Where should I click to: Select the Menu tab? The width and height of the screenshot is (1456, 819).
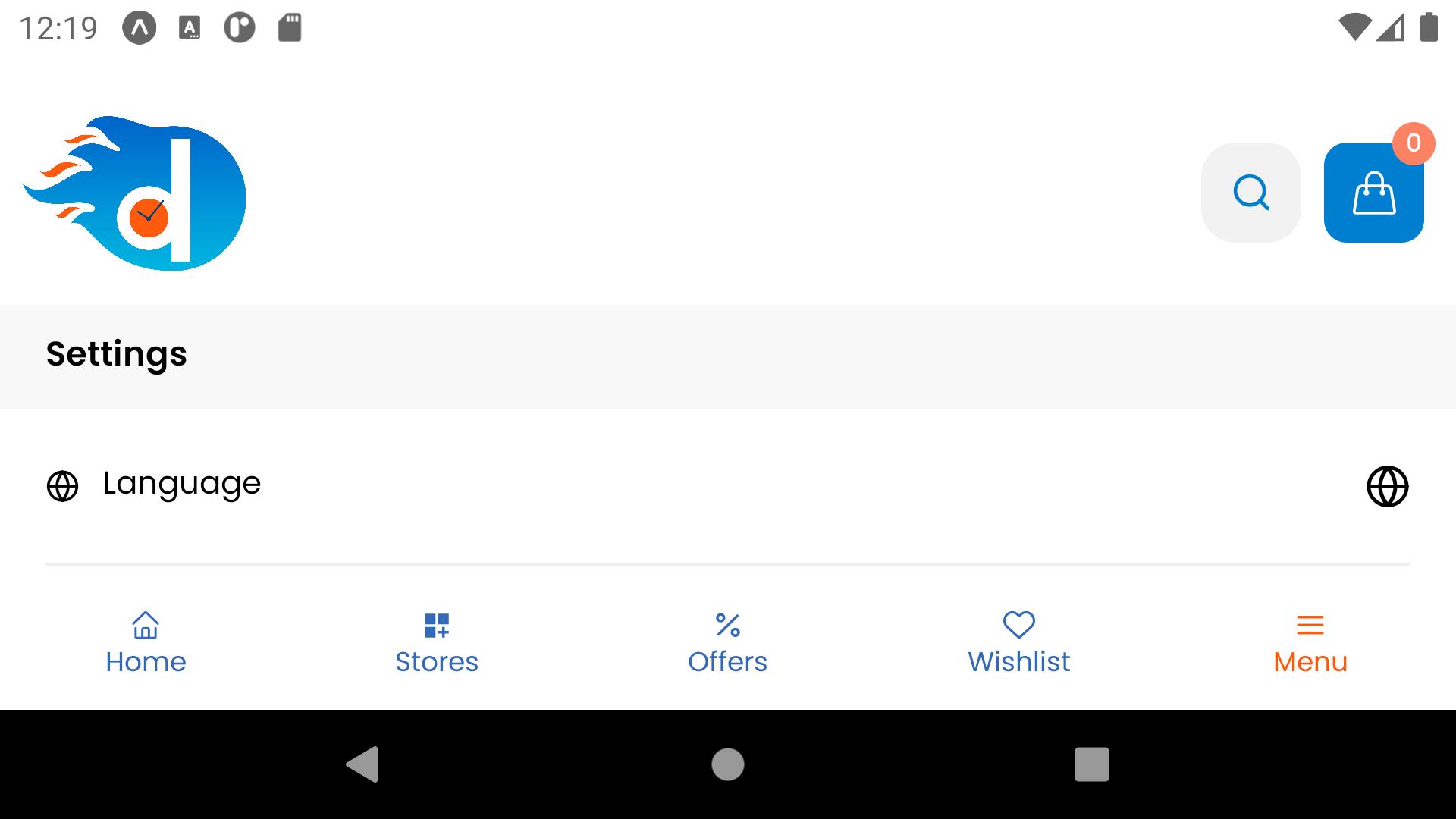[x=1310, y=643]
